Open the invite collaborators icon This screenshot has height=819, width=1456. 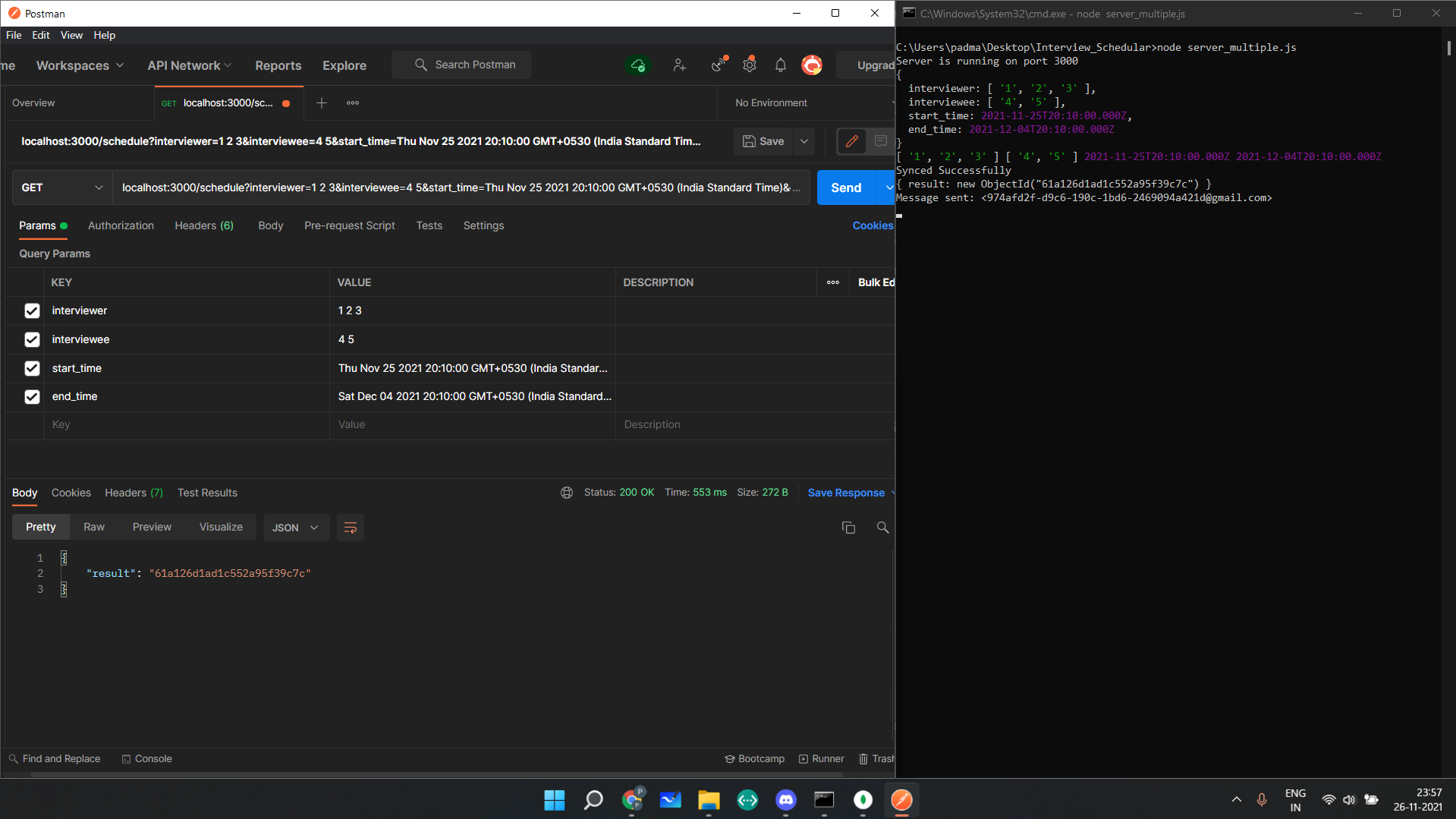(679, 65)
